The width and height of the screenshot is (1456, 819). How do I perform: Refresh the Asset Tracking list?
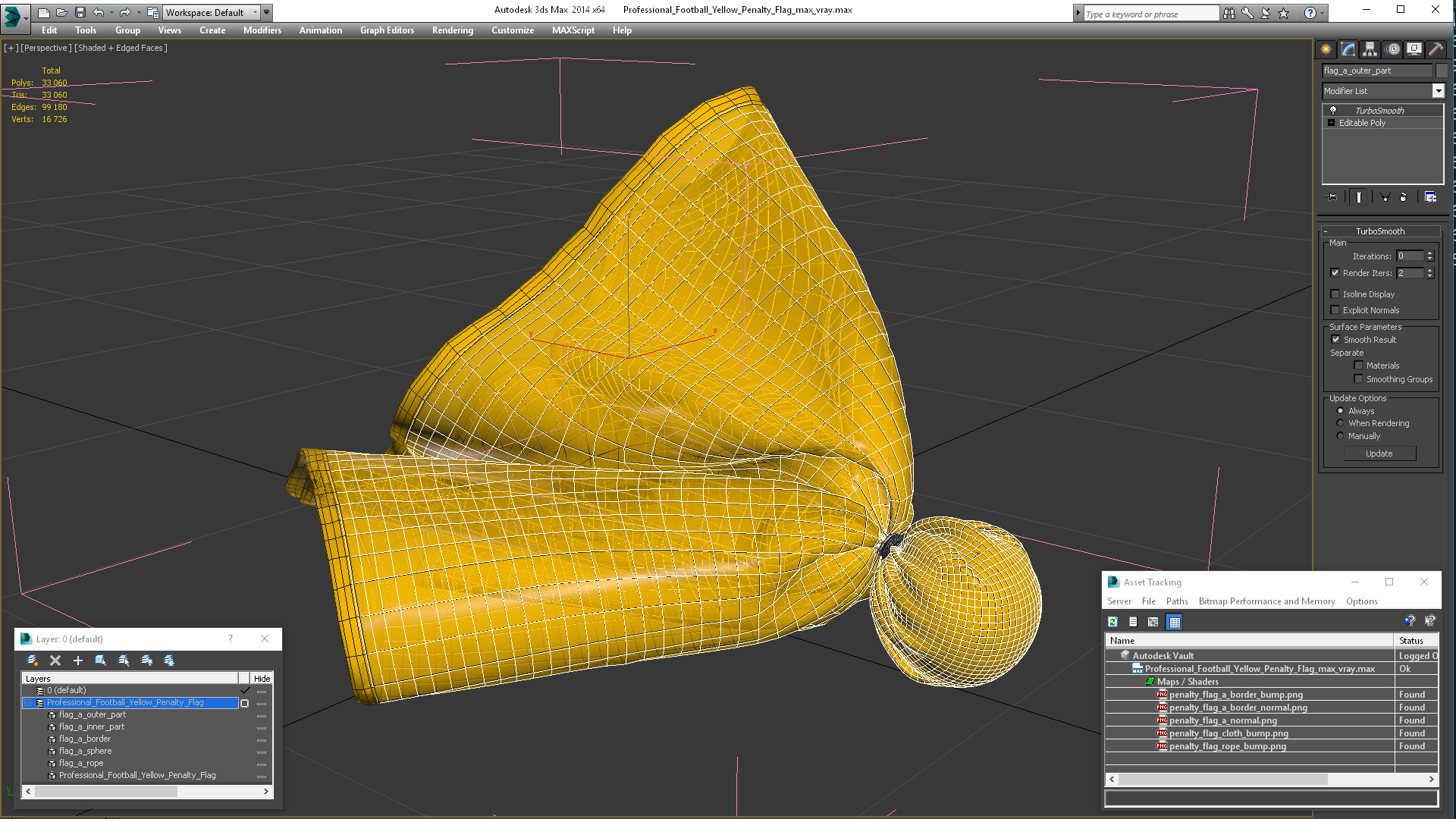[x=1112, y=622]
